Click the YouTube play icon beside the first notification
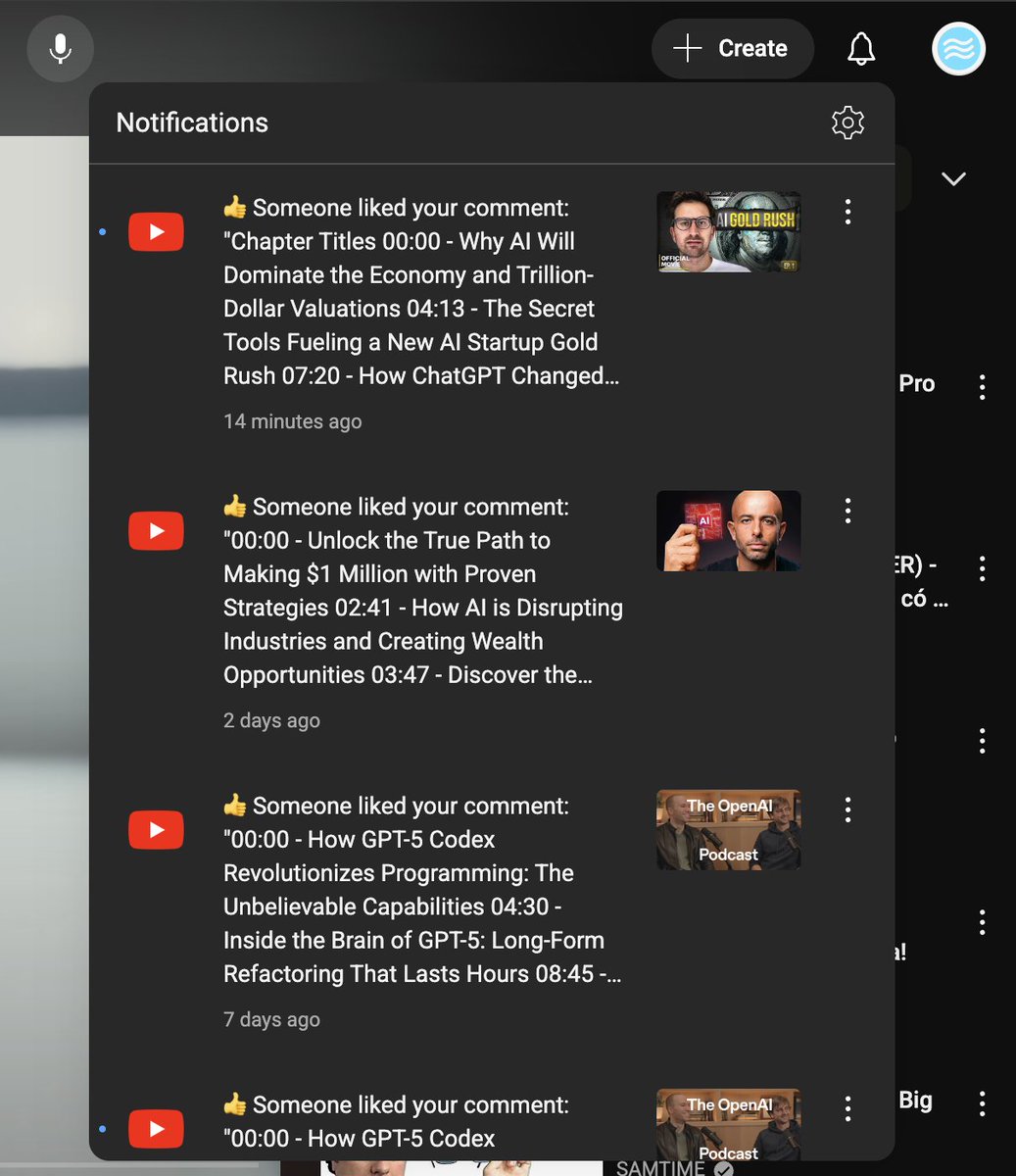The image size is (1016, 1176). coord(156,231)
